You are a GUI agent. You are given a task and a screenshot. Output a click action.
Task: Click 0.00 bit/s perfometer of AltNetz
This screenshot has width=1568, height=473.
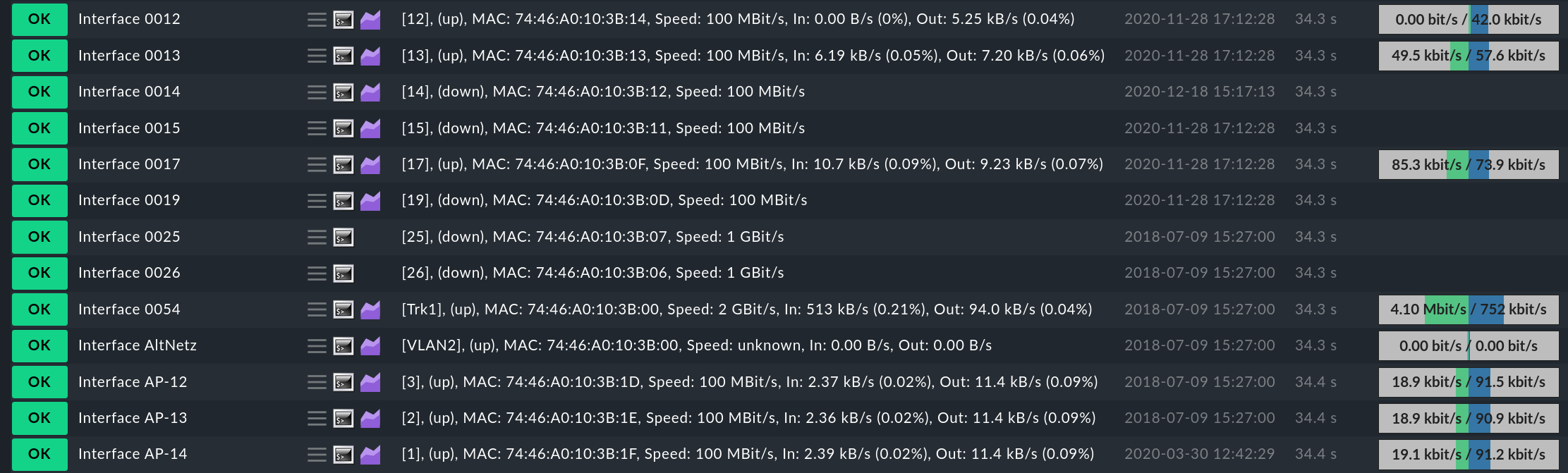[x=1469, y=346]
